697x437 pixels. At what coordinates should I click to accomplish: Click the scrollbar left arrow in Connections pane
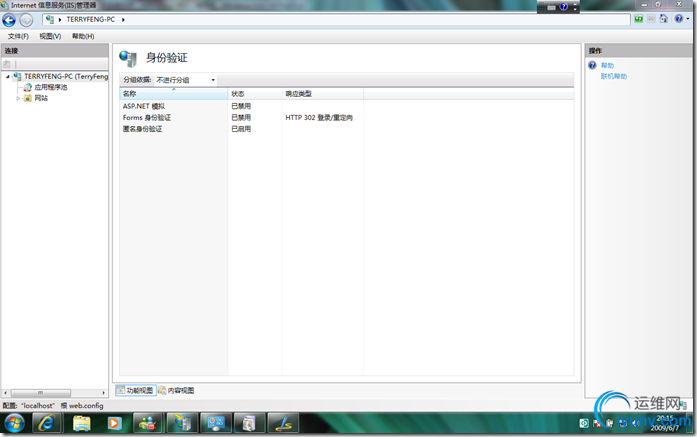tap(5, 393)
